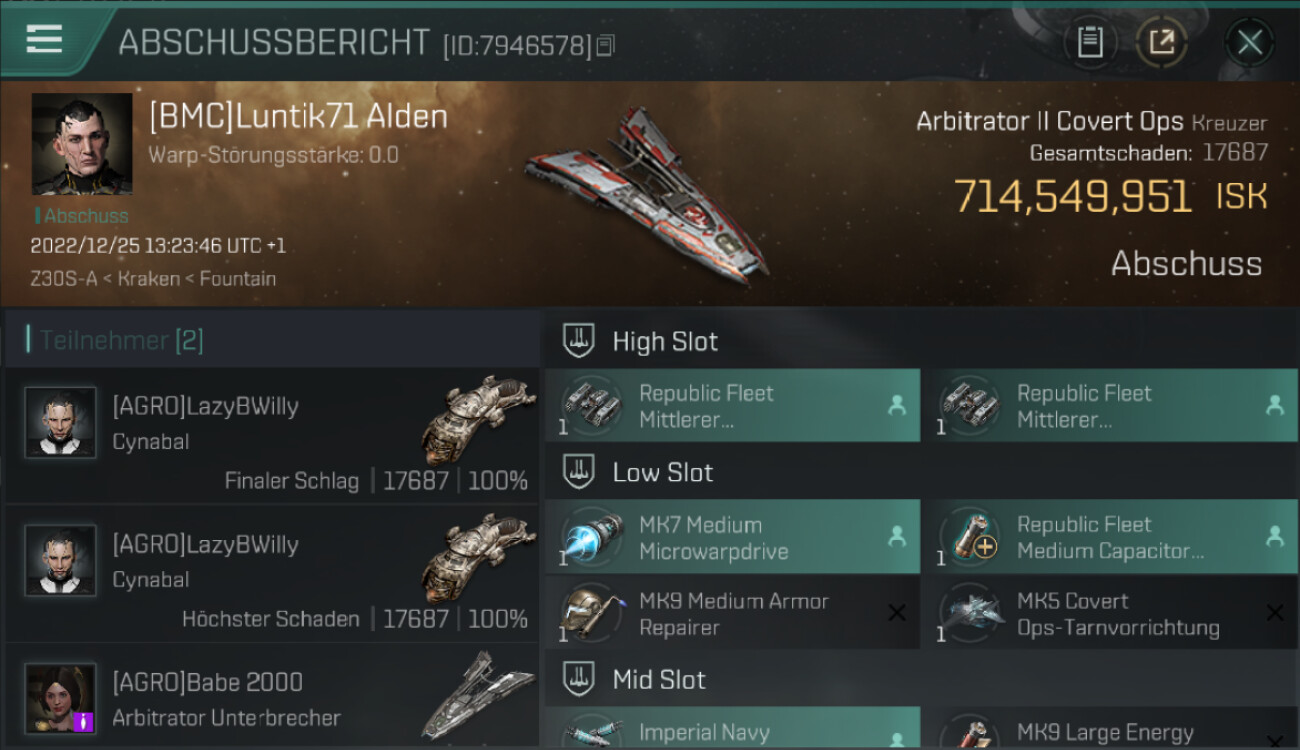
Task: Click the Arbitrator II ship image
Action: [646, 193]
